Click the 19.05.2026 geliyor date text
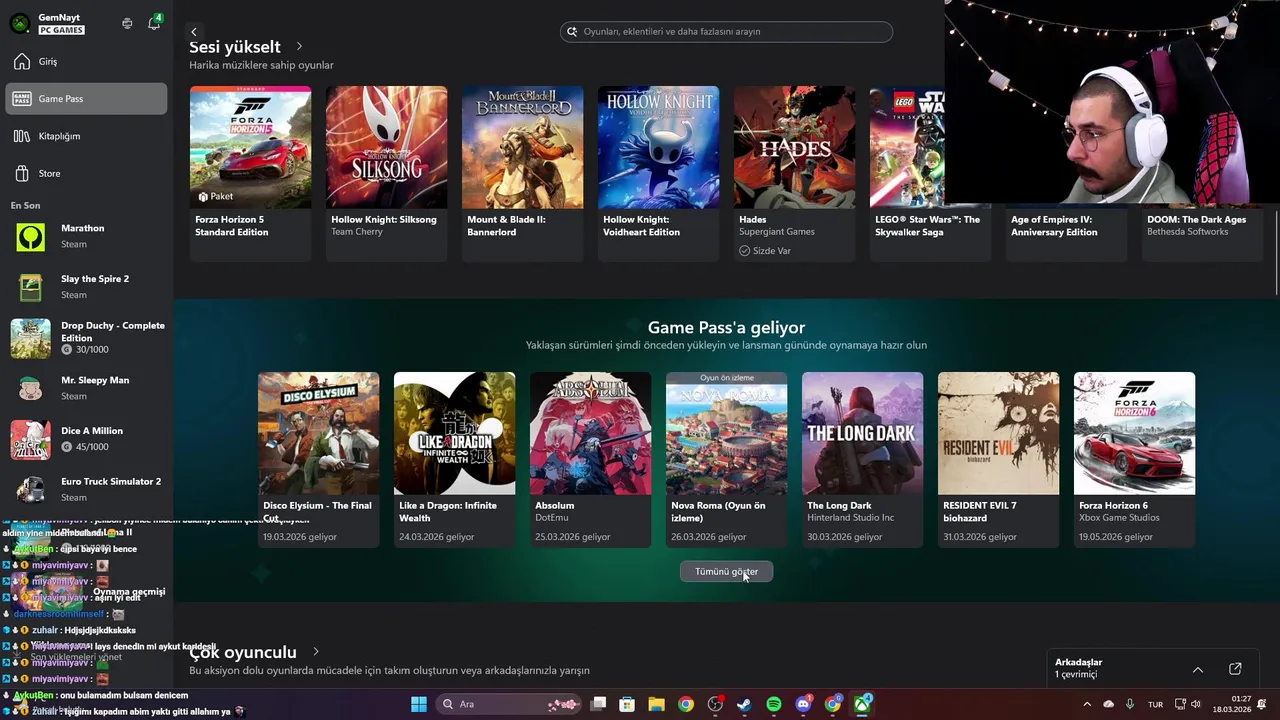Screen dimensions: 1280x720 tap(1116, 537)
